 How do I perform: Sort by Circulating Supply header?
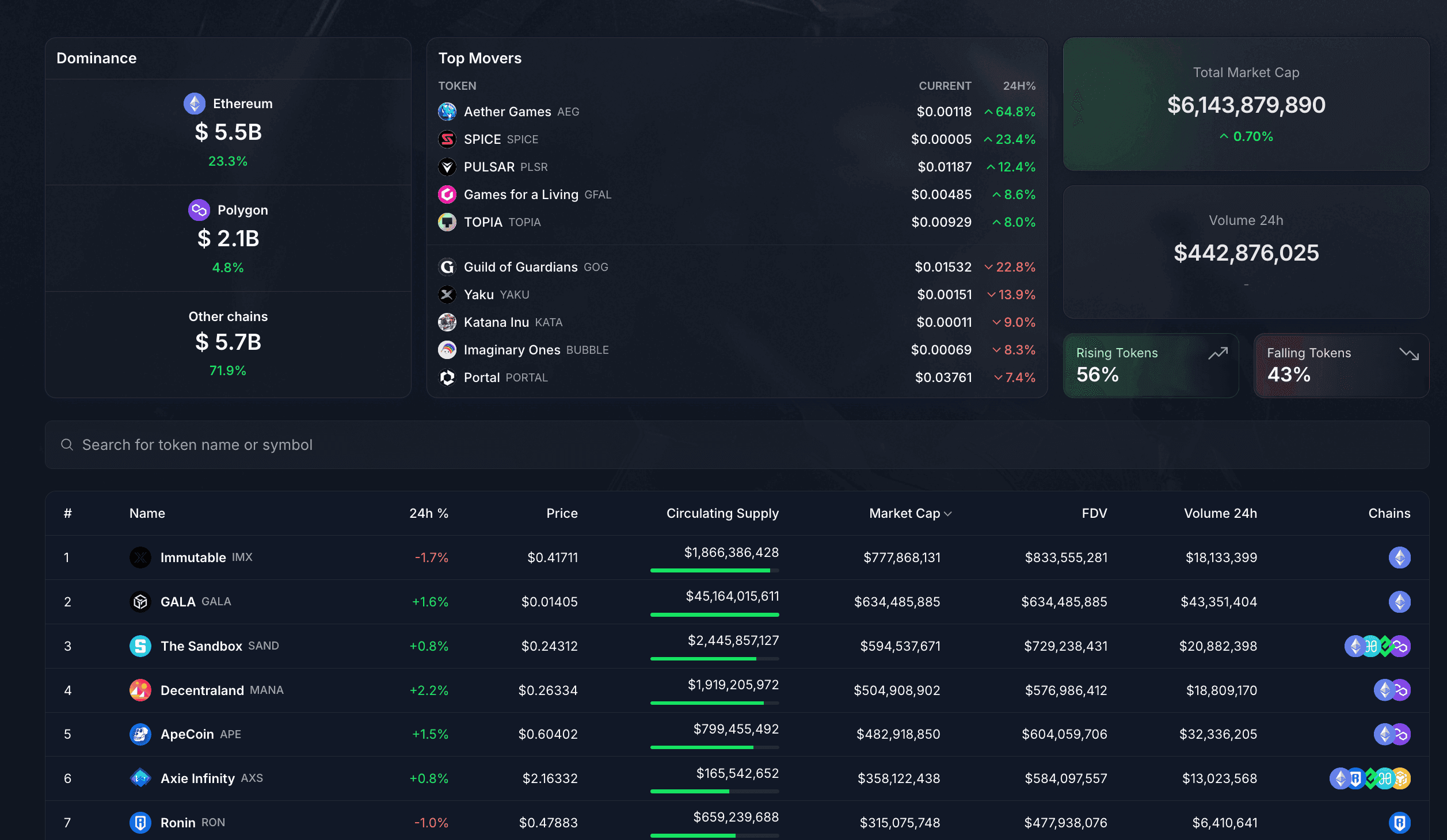point(722,513)
